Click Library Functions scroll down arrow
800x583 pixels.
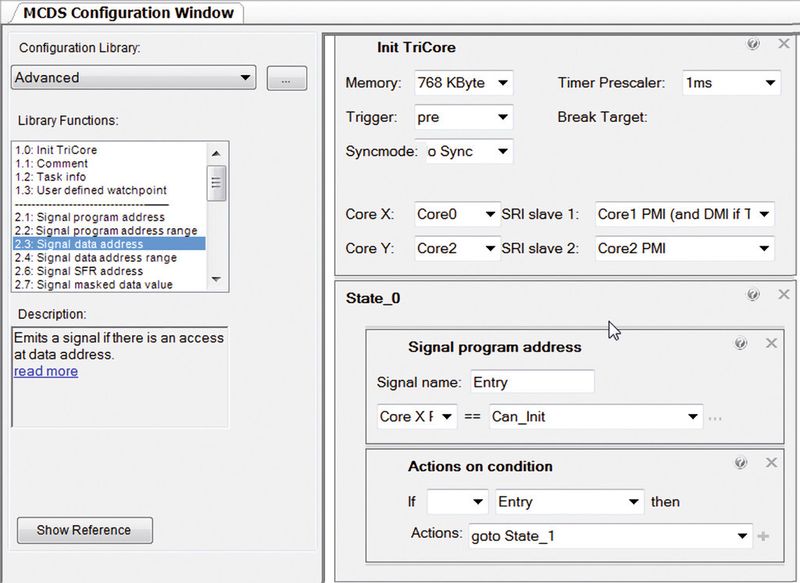[x=216, y=279]
